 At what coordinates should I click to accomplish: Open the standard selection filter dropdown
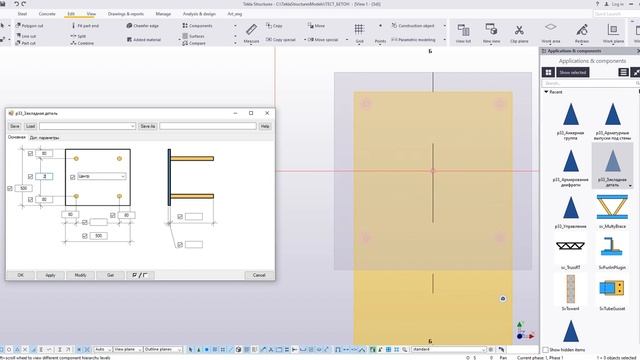[449, 350]
